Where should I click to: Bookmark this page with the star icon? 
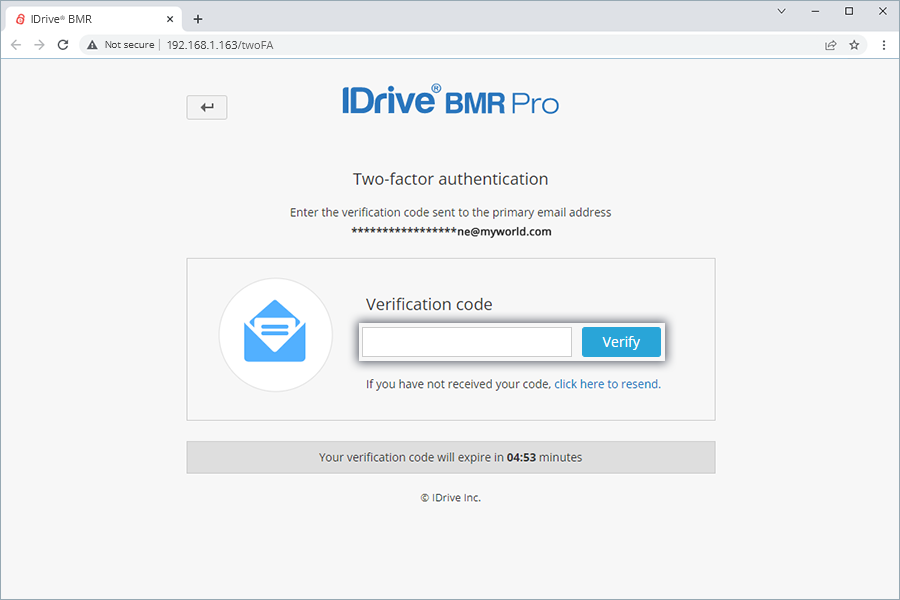pyautogui.click(x=854, y=45)
